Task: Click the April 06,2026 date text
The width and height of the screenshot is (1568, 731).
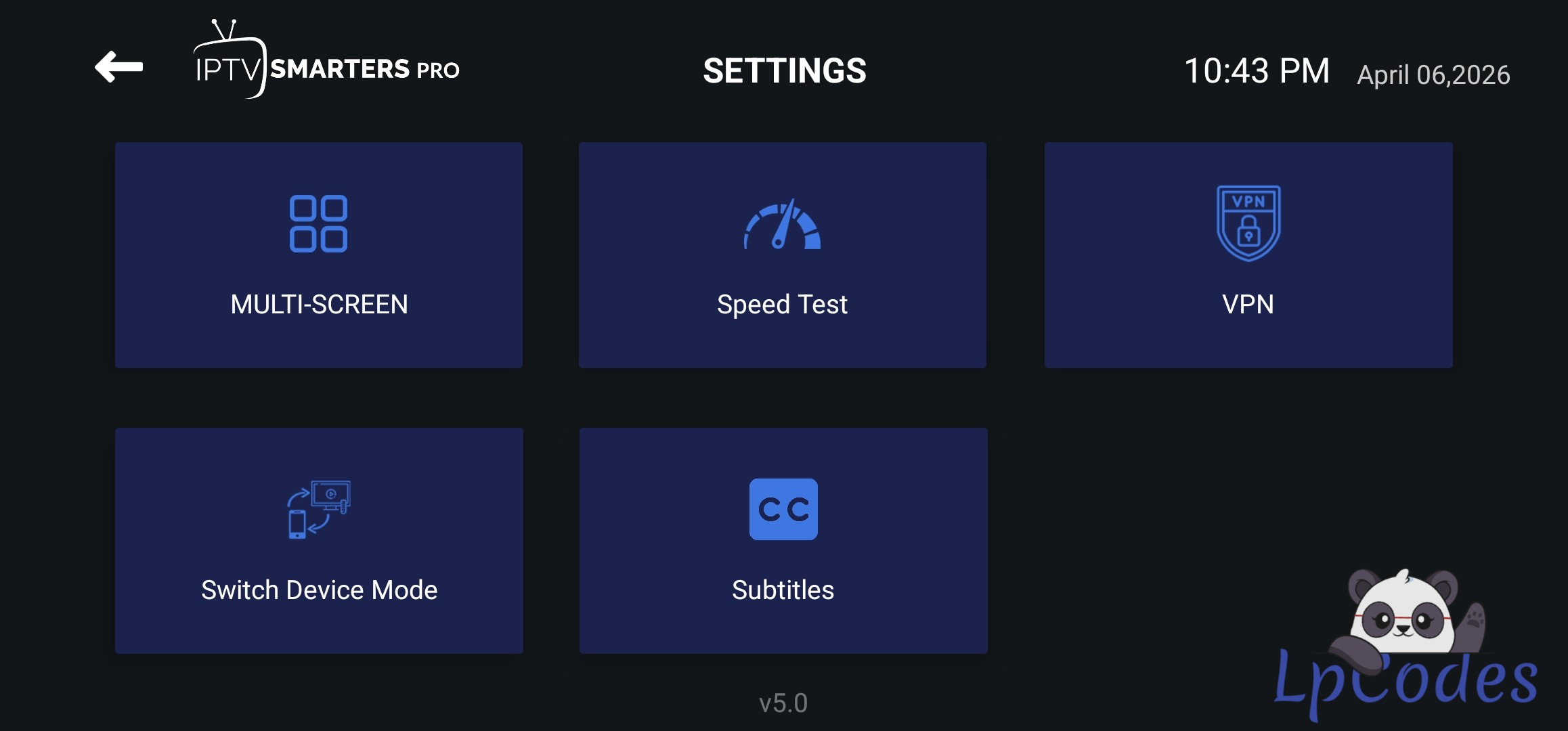Action: coord(1433,74)
